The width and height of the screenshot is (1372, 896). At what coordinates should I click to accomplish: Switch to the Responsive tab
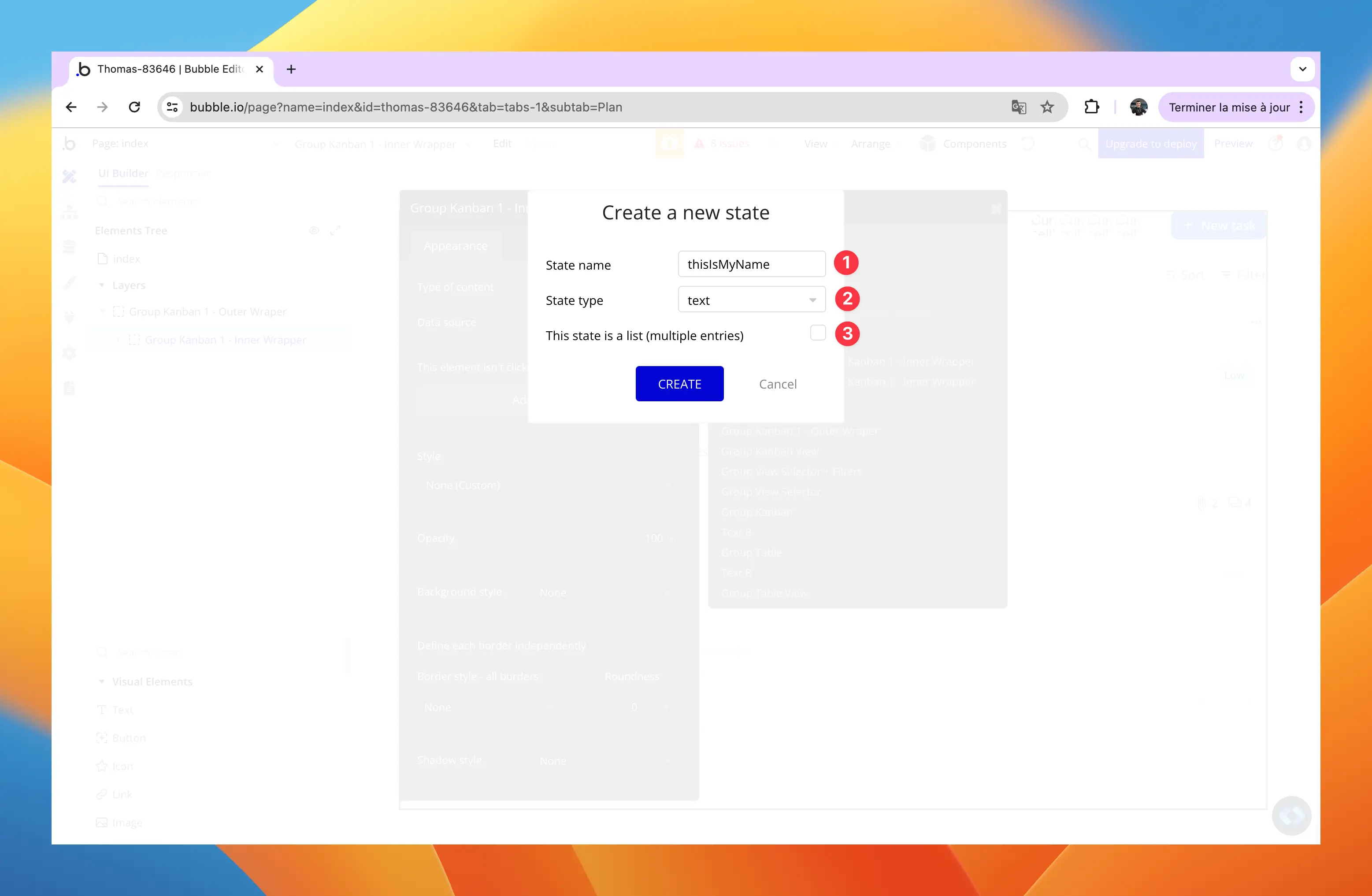(x=183, y=173)
